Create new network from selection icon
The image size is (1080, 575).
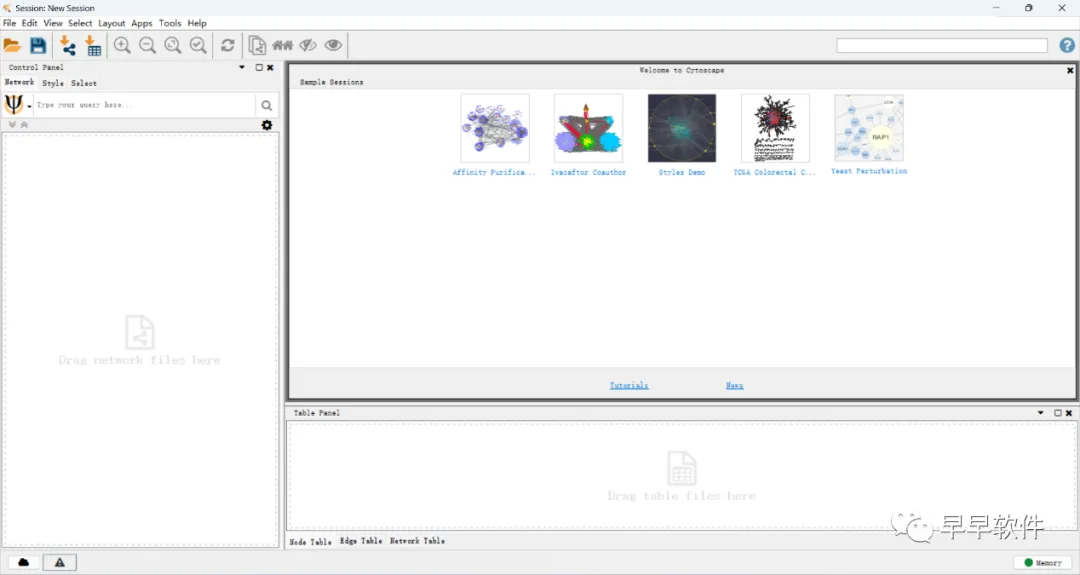click(x=257, y=45)
